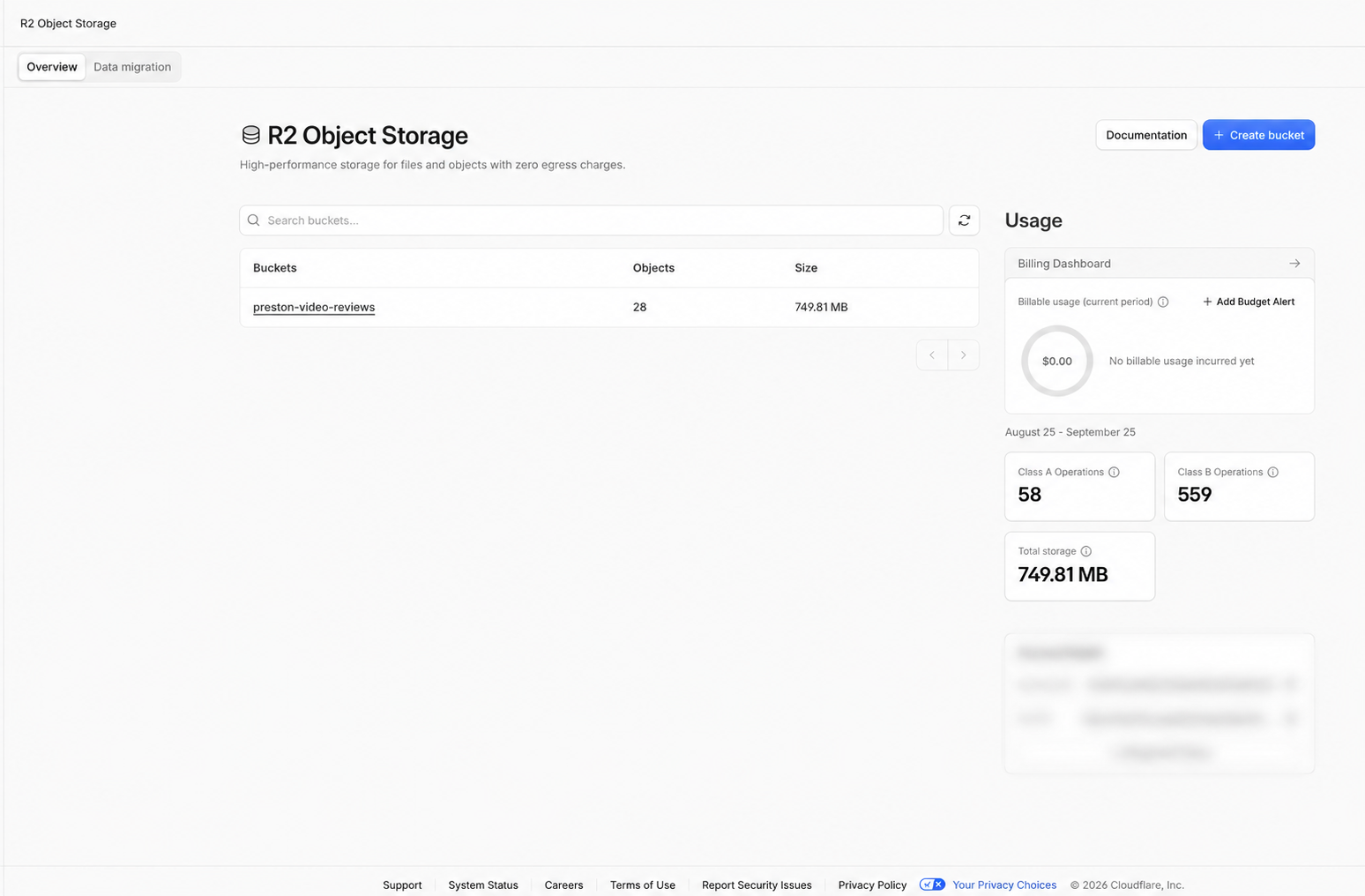Open info icon for Total storage

point(1085,551)
